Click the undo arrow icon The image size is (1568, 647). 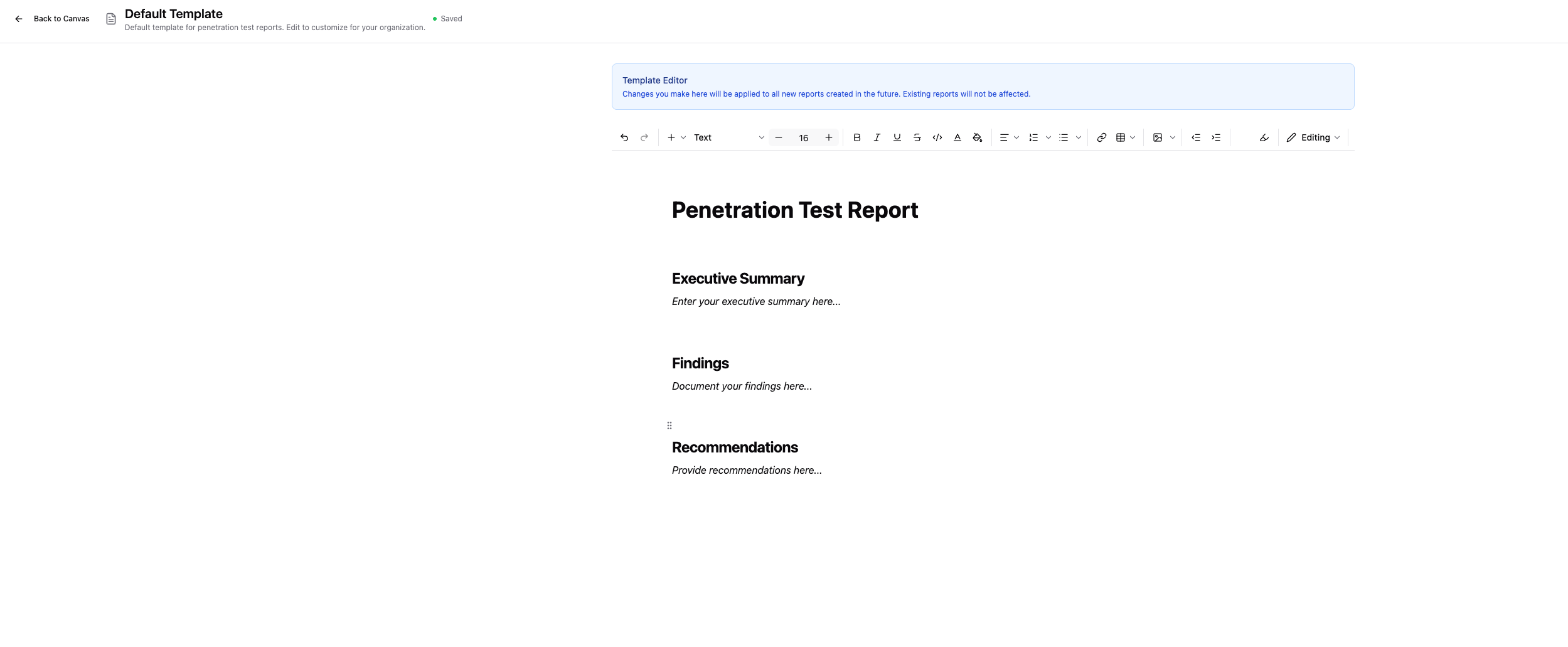pos(624,137)
